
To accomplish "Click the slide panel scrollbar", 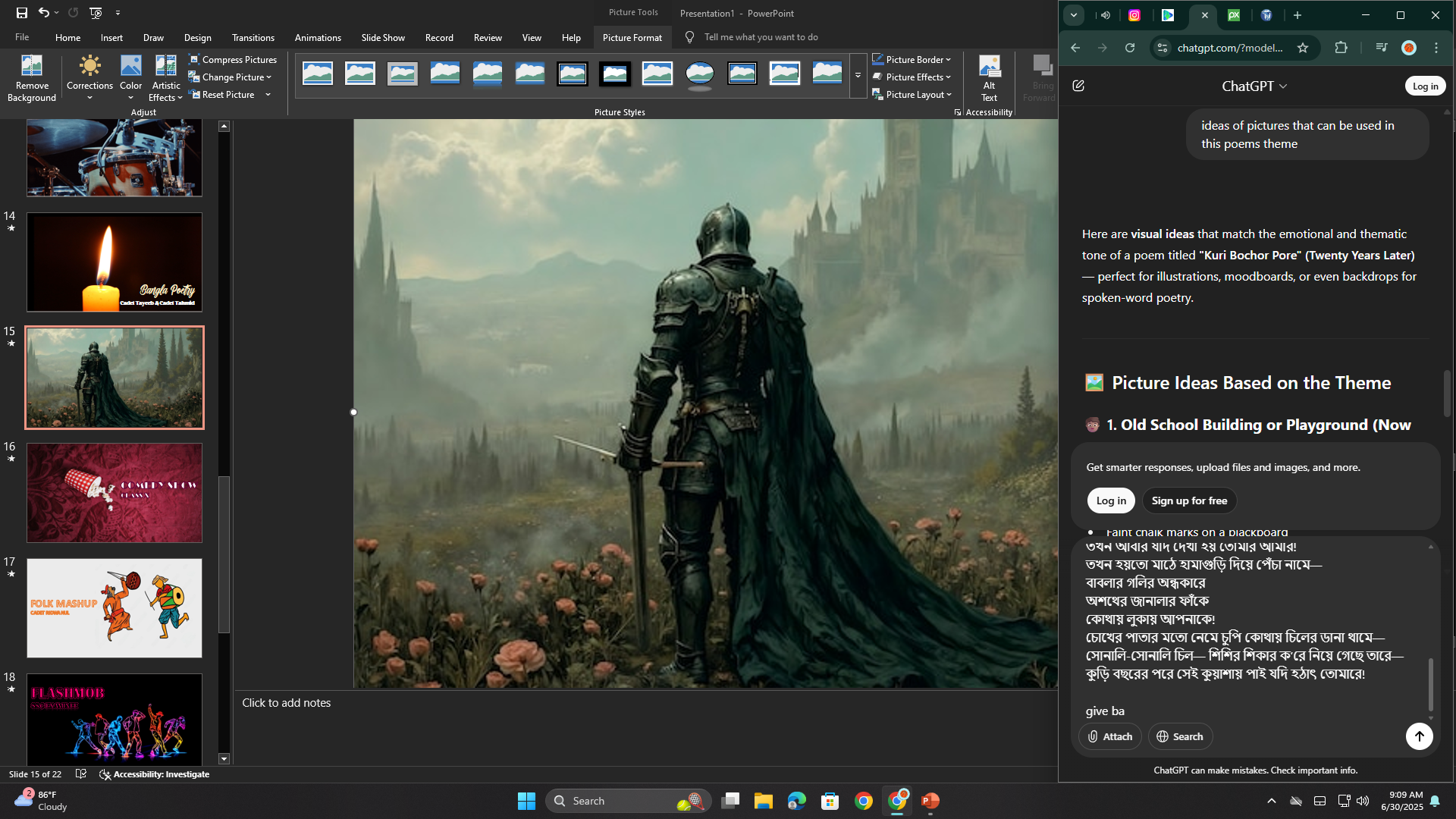I will (224, 554).
